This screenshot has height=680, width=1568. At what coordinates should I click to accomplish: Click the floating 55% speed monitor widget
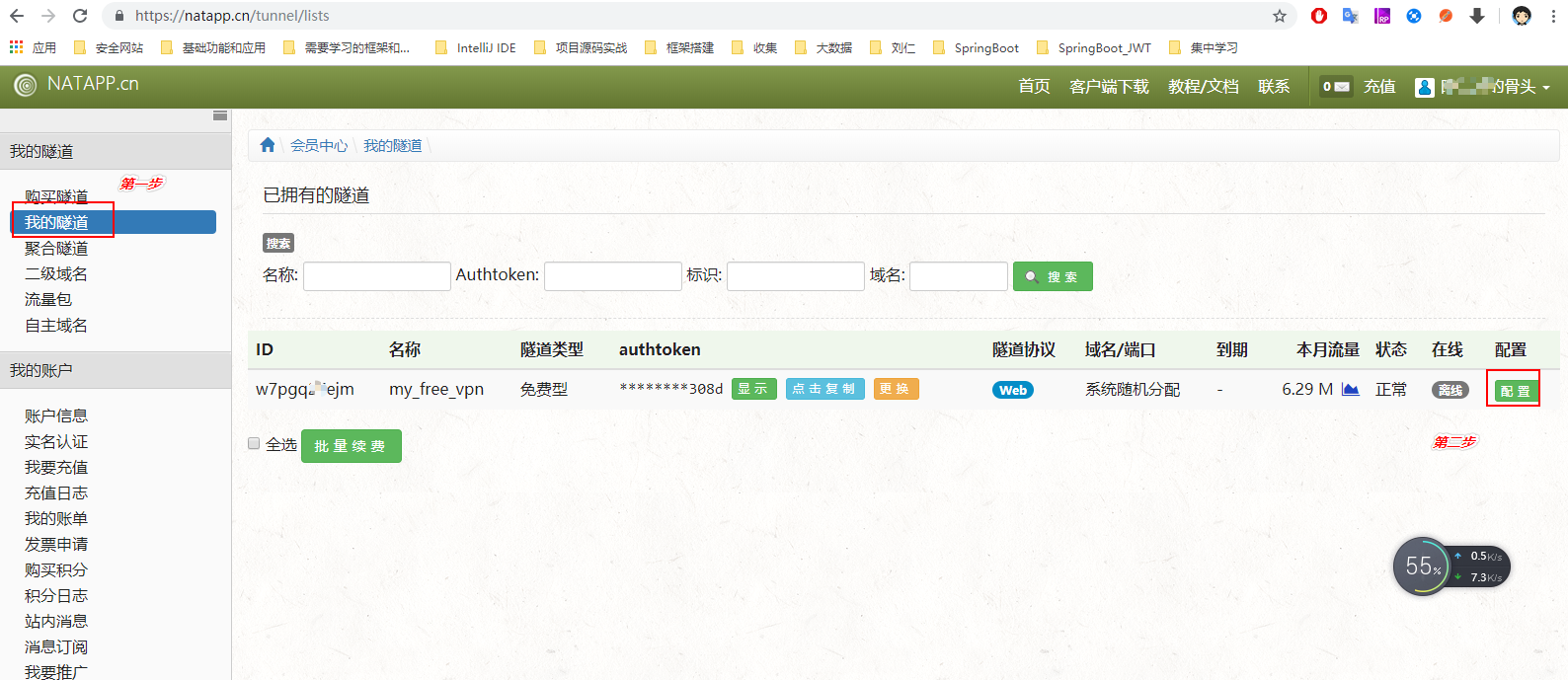[1451, 567]
